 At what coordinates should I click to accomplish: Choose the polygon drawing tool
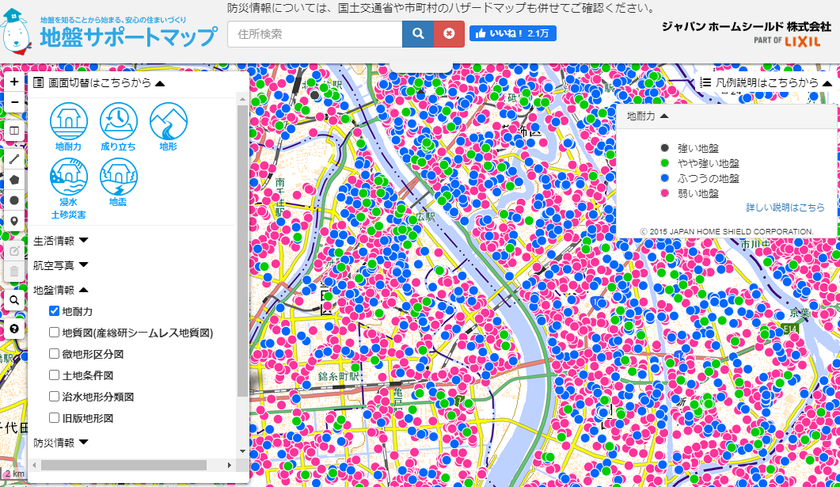pyautogui.click(x=14, y=179)
